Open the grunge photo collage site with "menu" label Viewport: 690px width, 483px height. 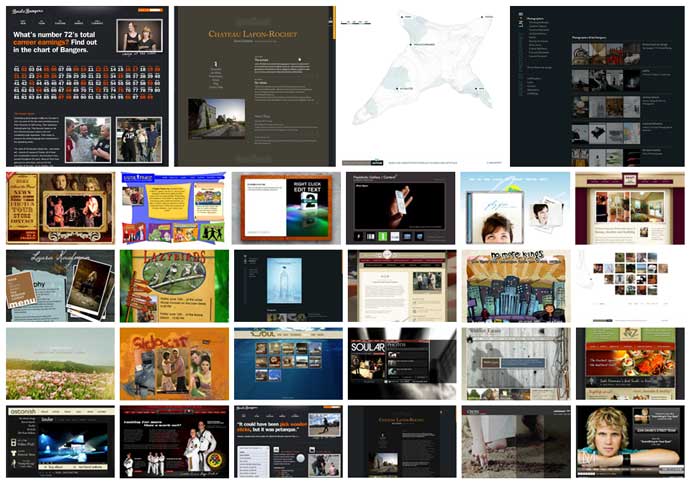tap(60, 286)
